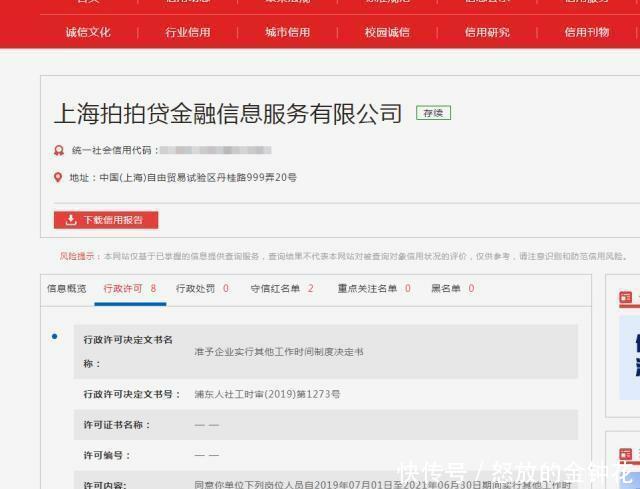The width and height of the screenshot is (640, 489).
Task: Open the 城市信用 navigation item
Action: [287, 32]
